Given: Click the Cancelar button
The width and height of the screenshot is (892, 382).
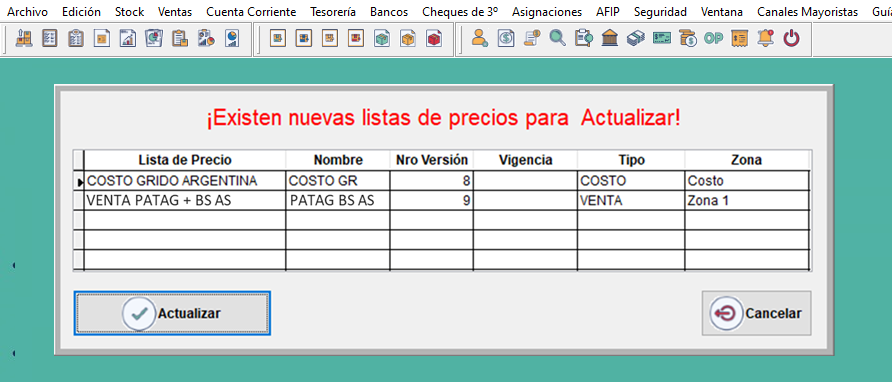Looking at the screenshot, I should (x=757, y=313).
